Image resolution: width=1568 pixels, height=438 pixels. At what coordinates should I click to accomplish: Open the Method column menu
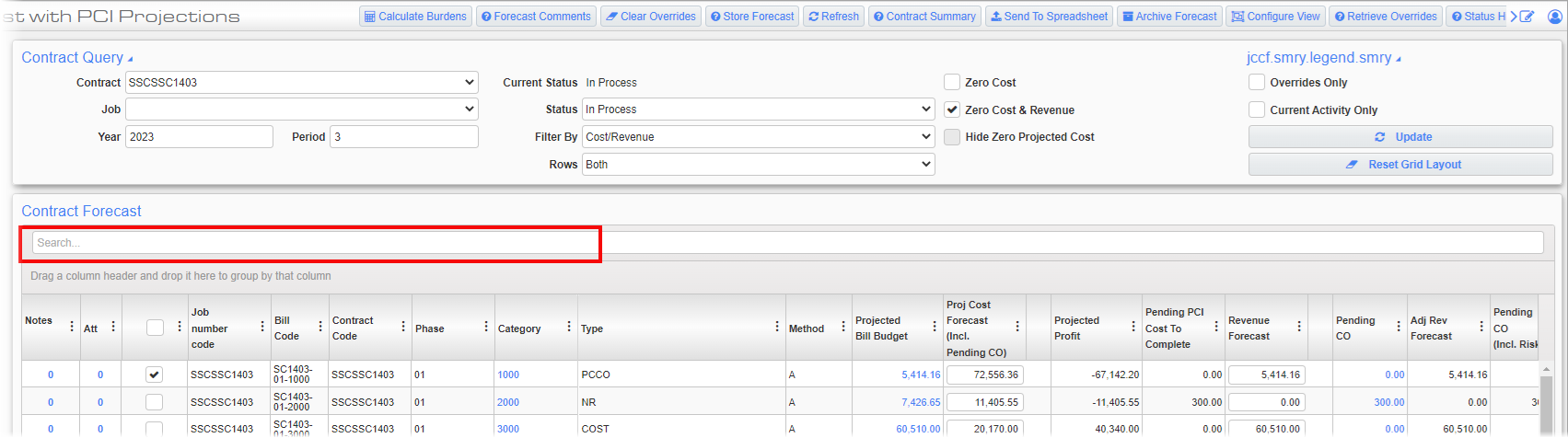(x=843, y=327)
